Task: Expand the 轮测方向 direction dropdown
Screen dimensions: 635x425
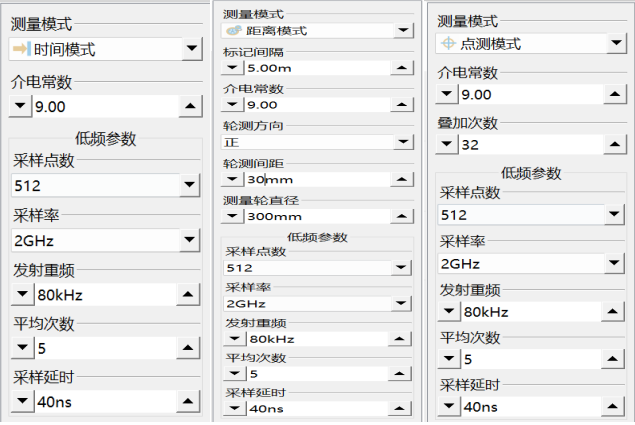Action: point(403,142)
